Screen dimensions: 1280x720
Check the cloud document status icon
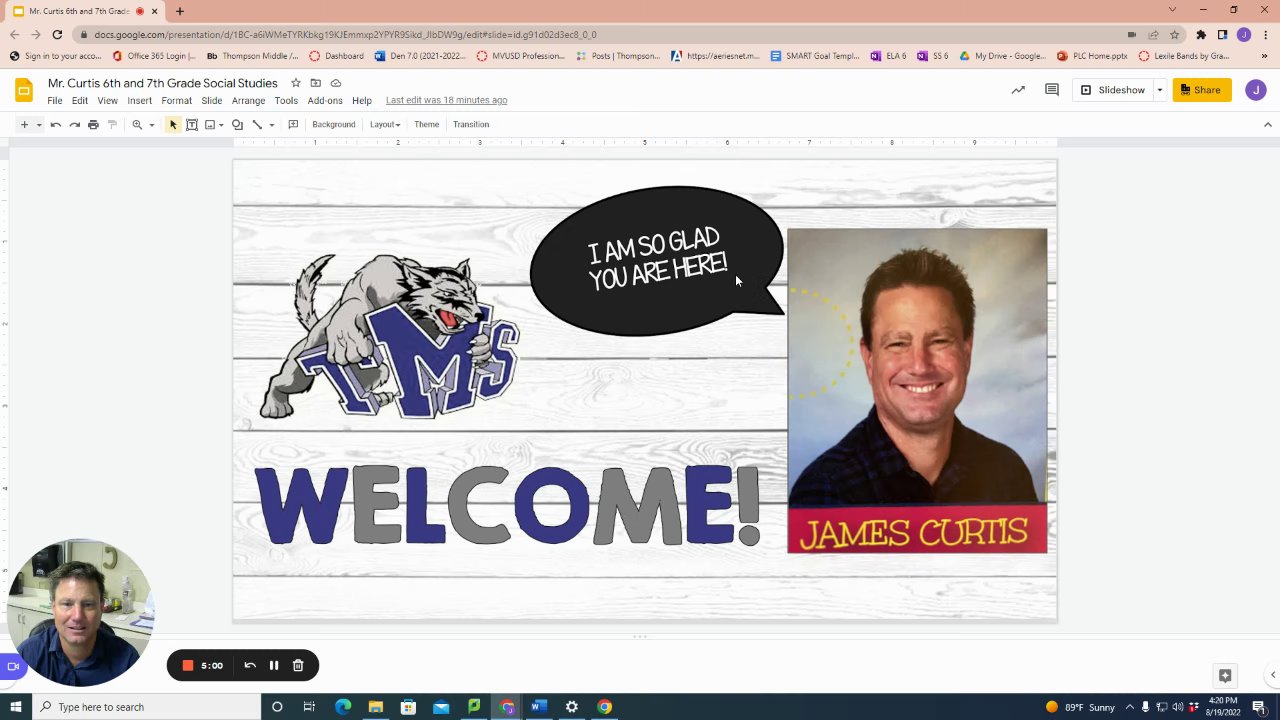tap(336, 83)
